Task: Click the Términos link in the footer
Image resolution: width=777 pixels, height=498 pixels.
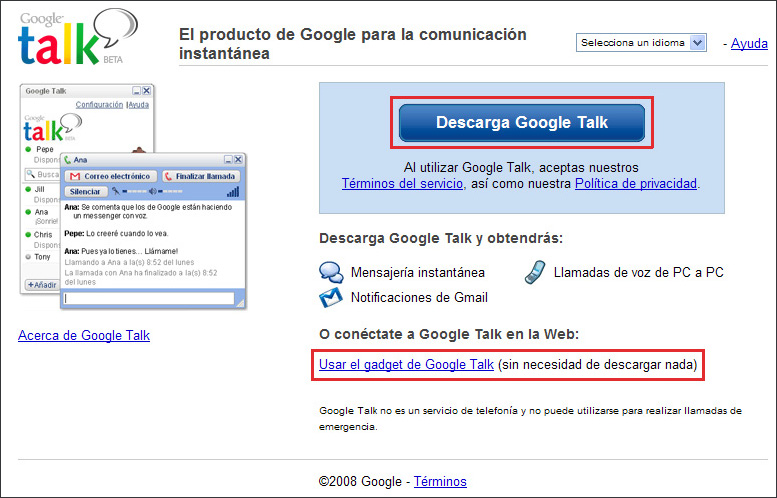Action: 440,480
